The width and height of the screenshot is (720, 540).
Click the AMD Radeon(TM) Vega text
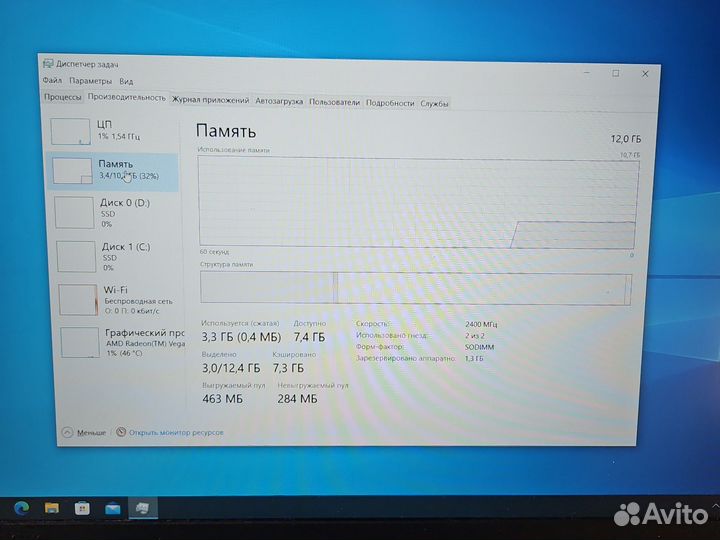click(x=145, y=343)
